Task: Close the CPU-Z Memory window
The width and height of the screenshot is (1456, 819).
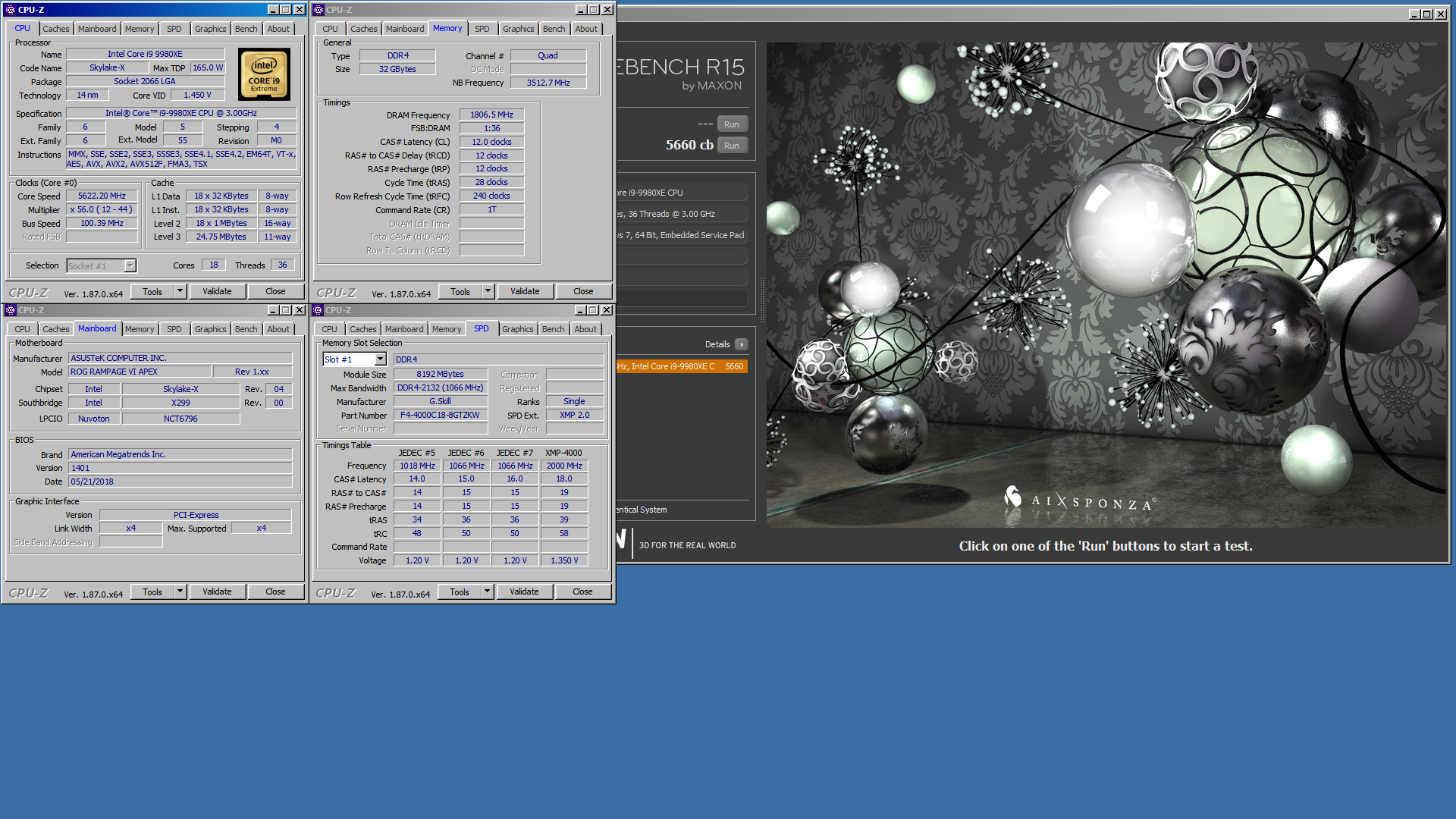Action: (607, 10)
